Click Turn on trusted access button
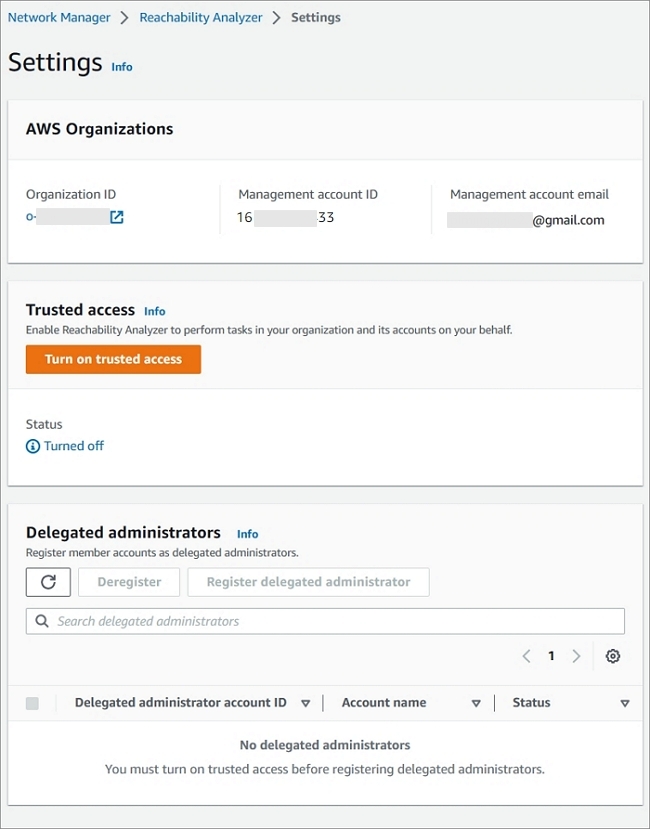This screenshot has width=650, height=829. click(x=113, y=360)
